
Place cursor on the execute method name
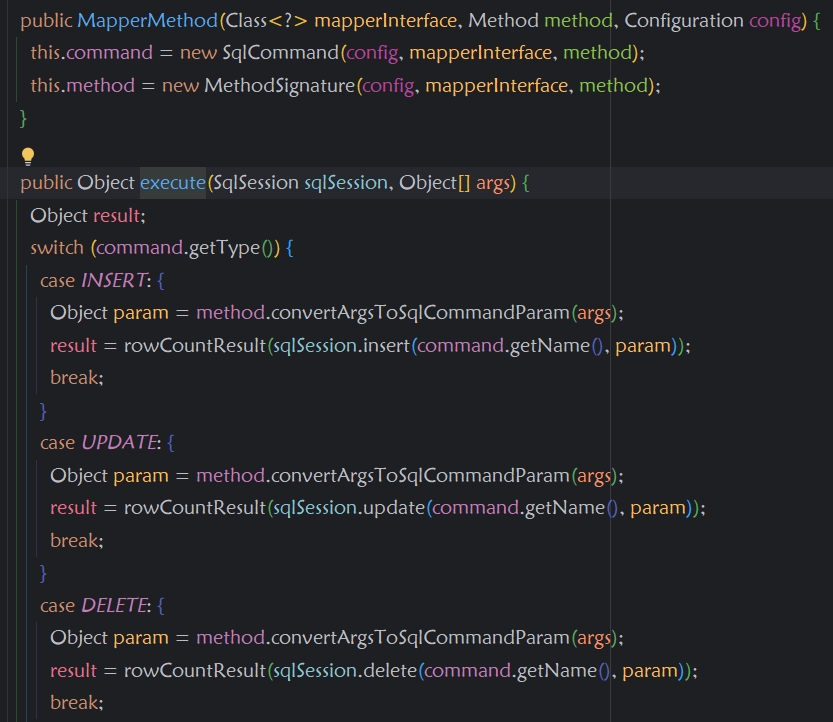172,183
